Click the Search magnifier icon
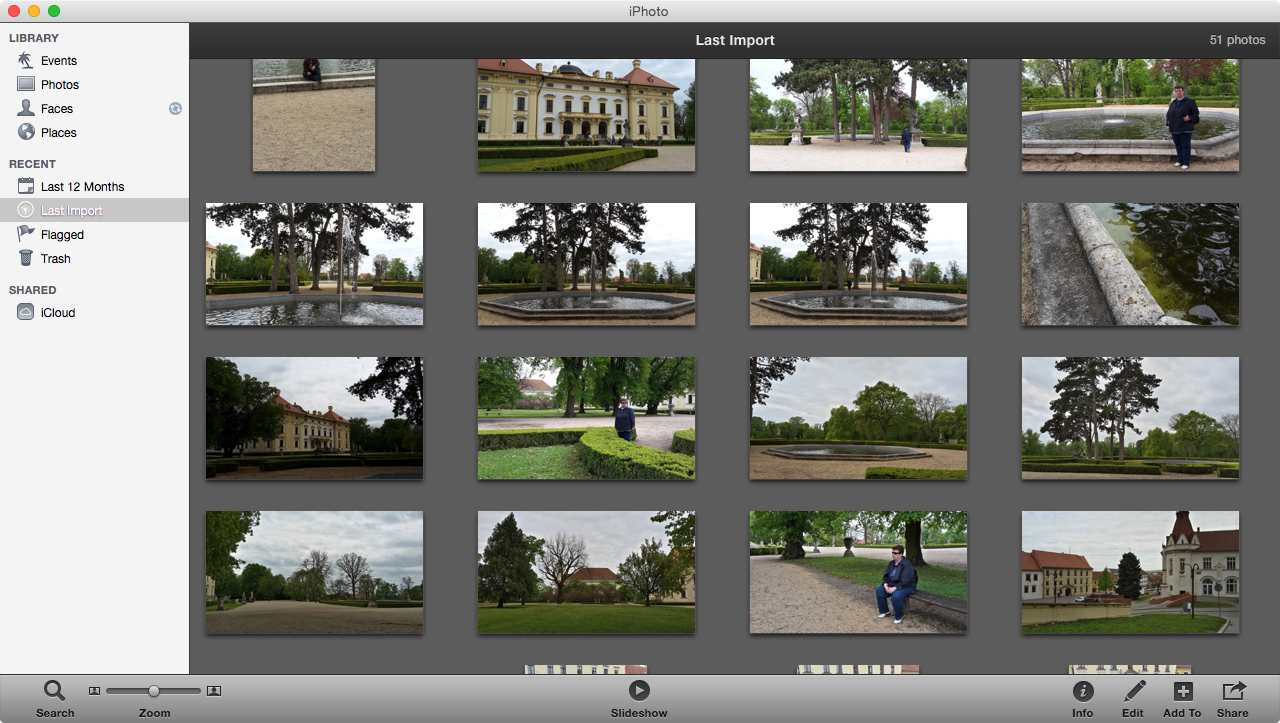 point(54,690)
